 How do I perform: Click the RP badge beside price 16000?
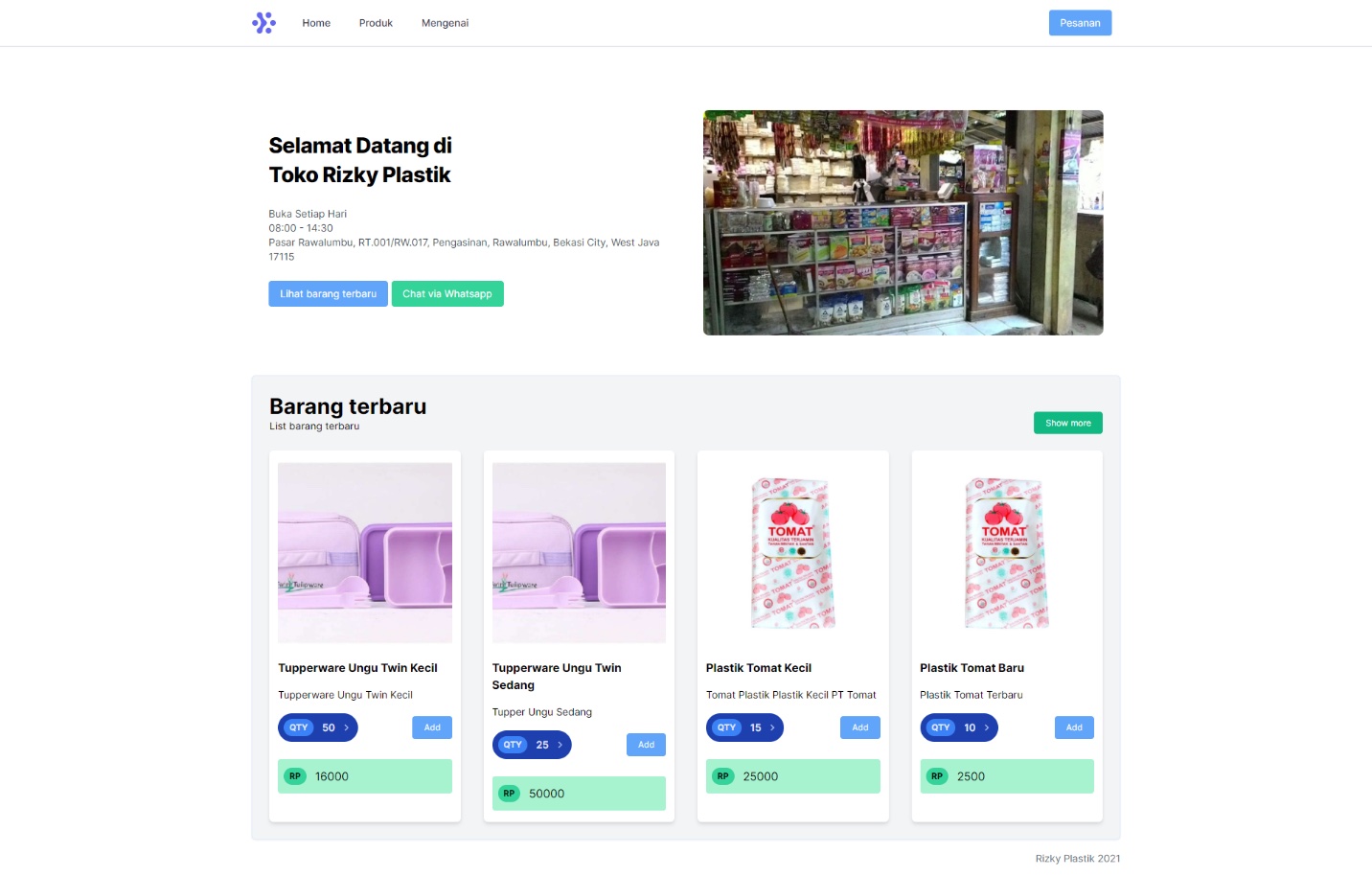(295, 776)
